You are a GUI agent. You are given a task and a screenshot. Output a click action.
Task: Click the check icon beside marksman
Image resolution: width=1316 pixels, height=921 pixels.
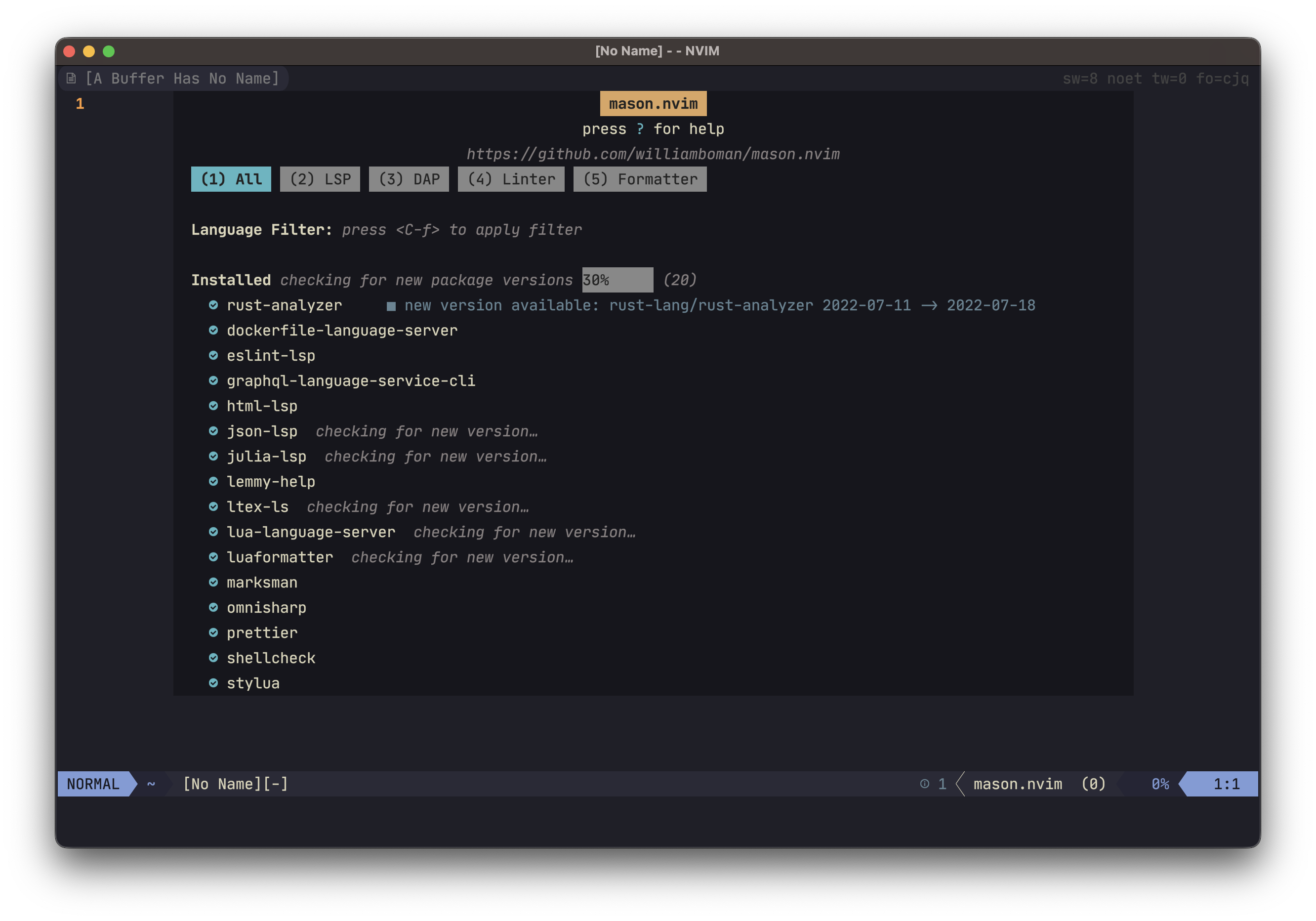213,582
